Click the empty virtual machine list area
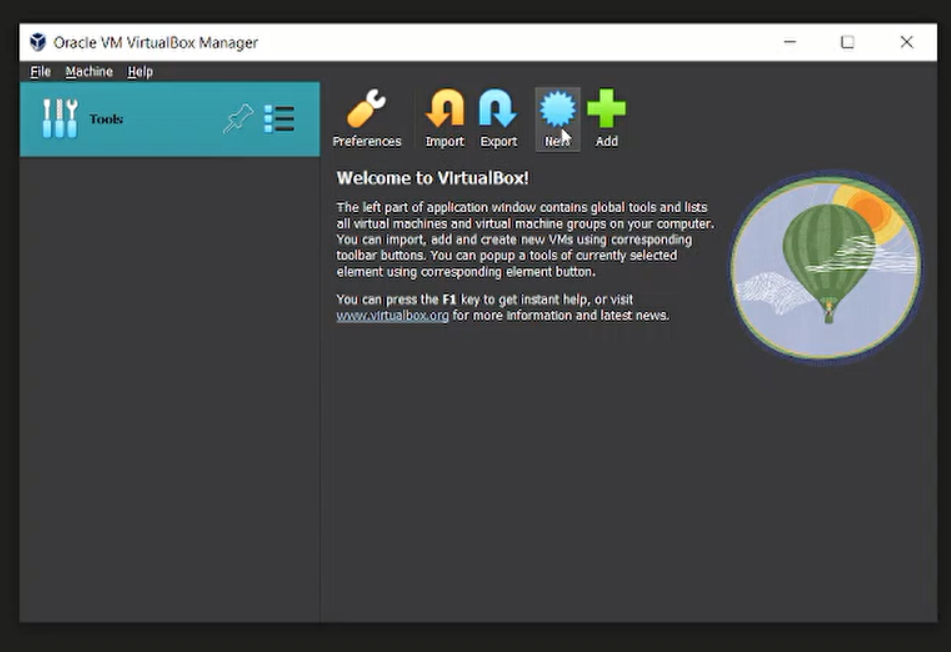Image resolution: width=951 pixels, height=652 pixels. 170,390
